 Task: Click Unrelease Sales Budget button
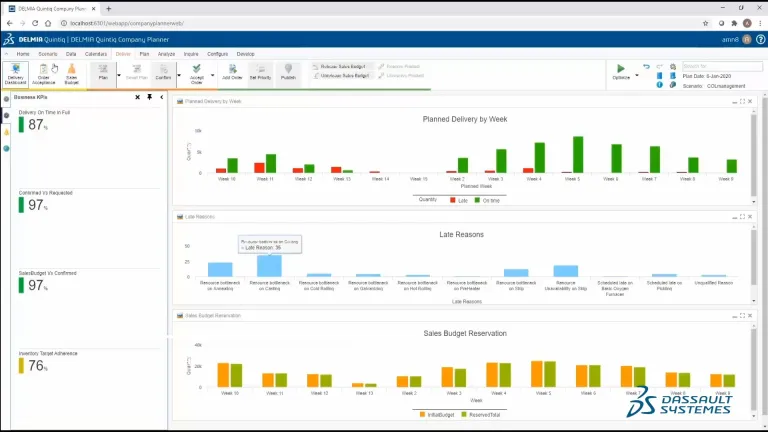click(x=341, y=76)
